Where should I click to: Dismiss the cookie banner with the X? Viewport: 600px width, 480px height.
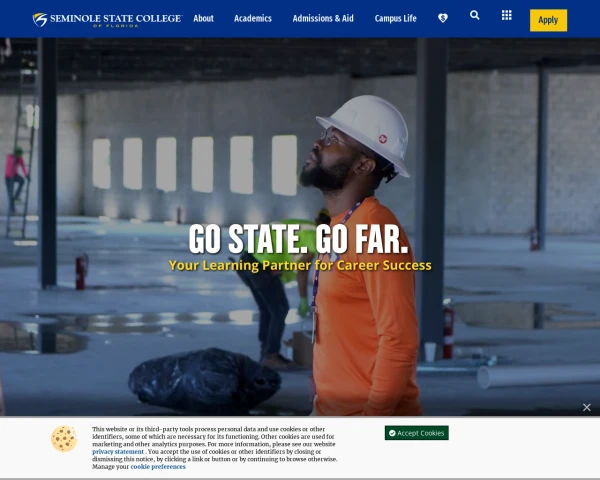pyautogui.click(x=587, y=407)
